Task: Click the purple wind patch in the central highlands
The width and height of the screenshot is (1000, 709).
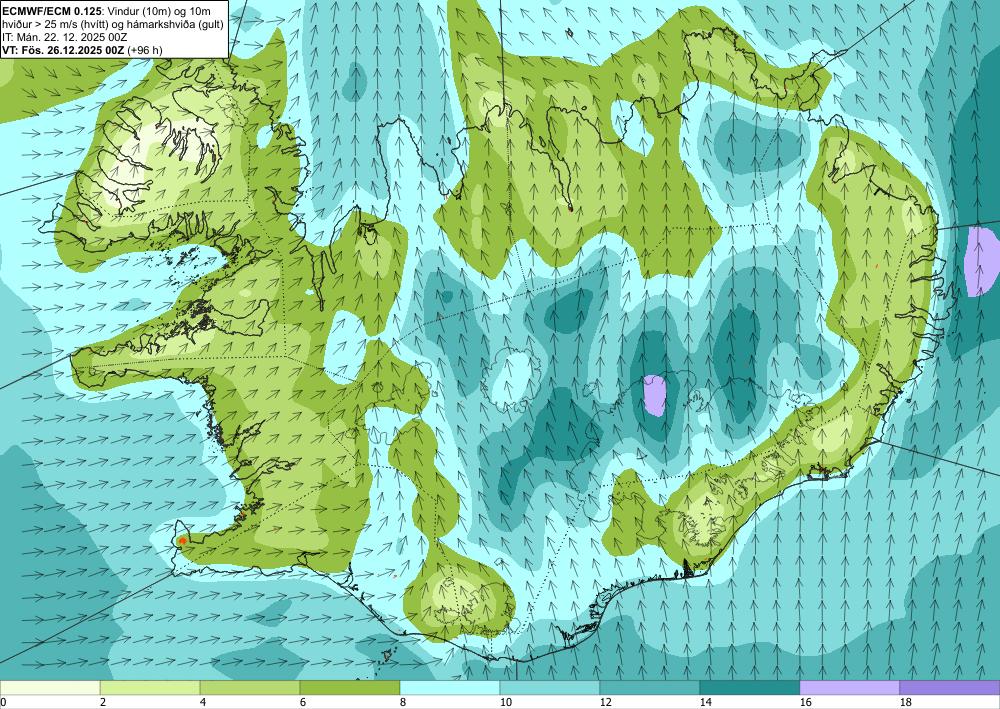Action: tap(654, 396)
